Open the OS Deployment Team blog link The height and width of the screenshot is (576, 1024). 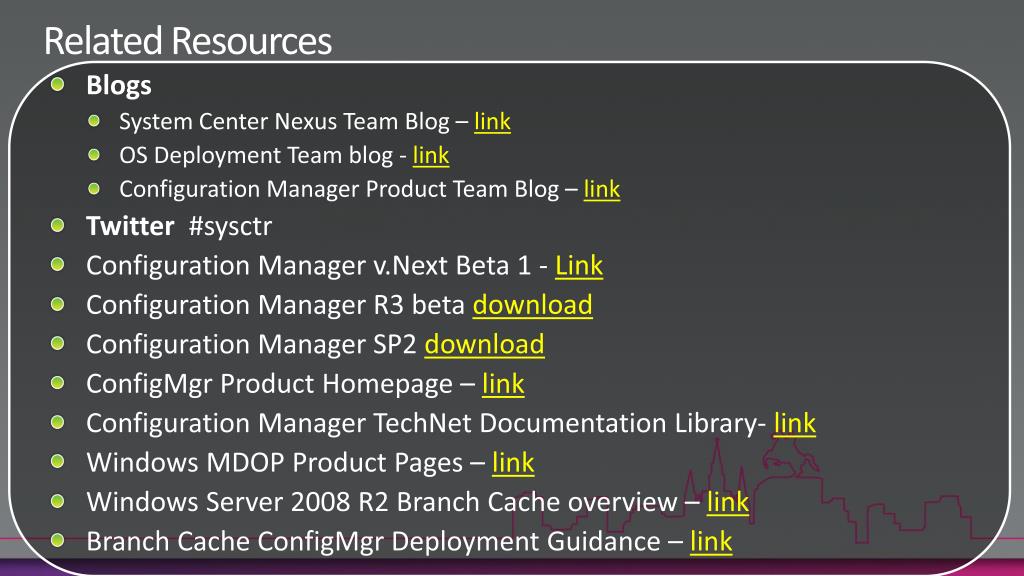[x=431, y=155]
